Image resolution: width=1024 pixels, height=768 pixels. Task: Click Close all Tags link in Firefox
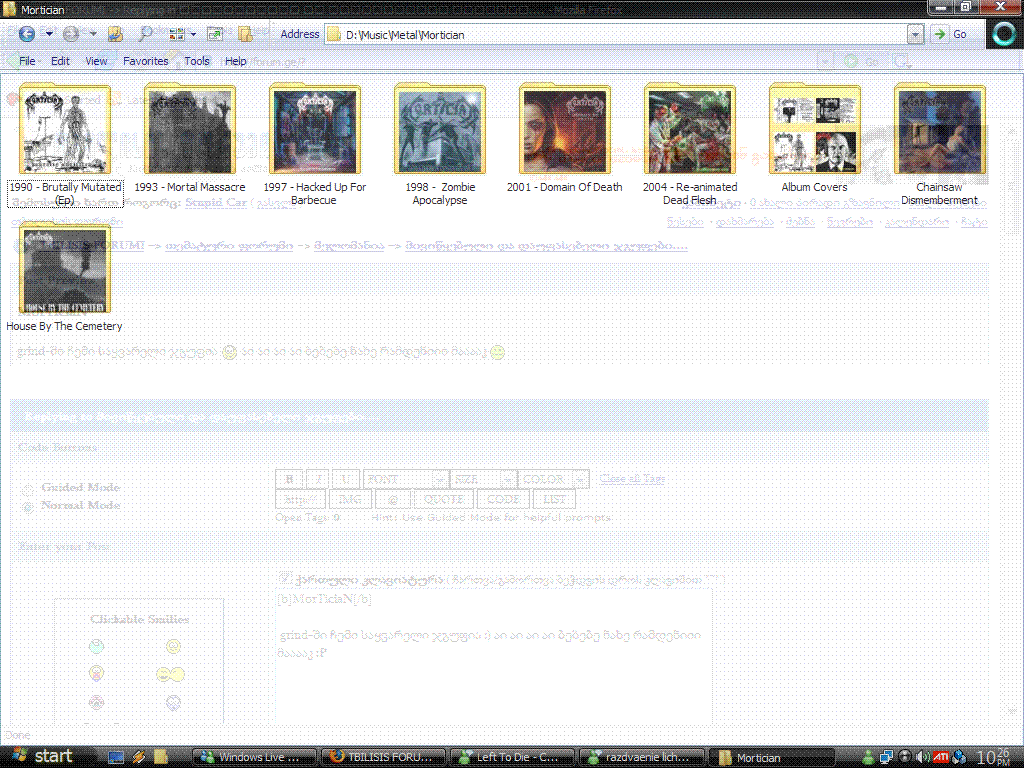pos(632,478)
